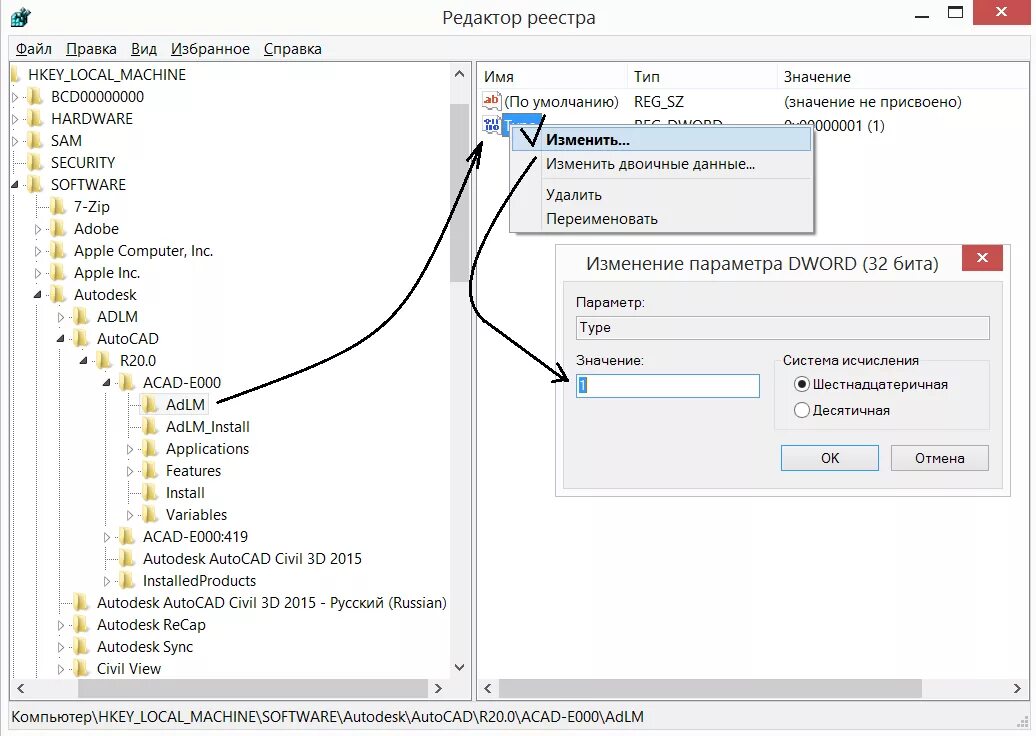The image size is (1036, 736).
Task: Click the Variables folder icon
Action: (x=151, y=515)
